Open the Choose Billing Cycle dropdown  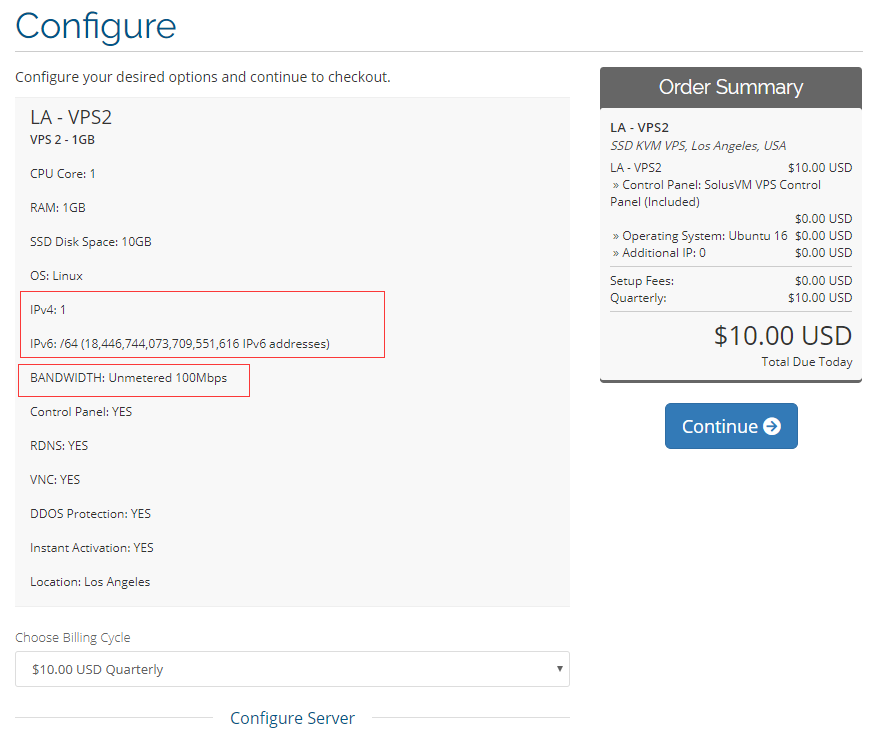tap(292, 669)
